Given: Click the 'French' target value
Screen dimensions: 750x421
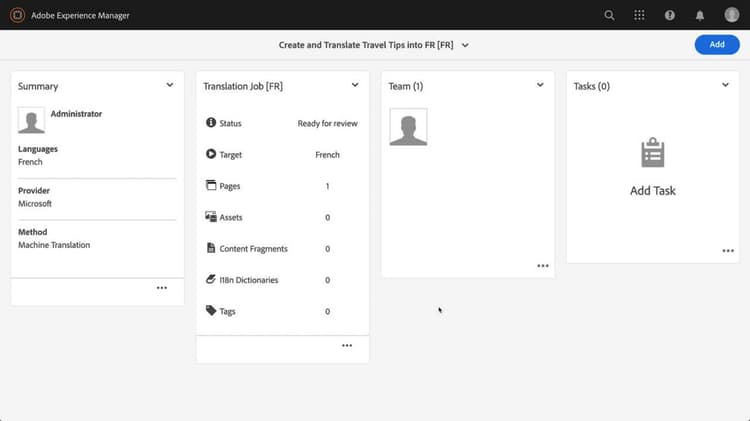Looking at the screenshot, I should 328,155.
